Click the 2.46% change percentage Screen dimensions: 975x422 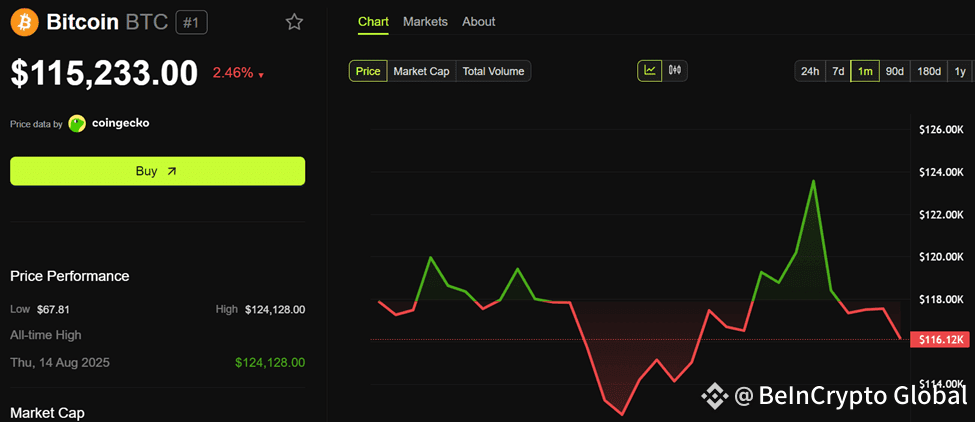(233, 73)
